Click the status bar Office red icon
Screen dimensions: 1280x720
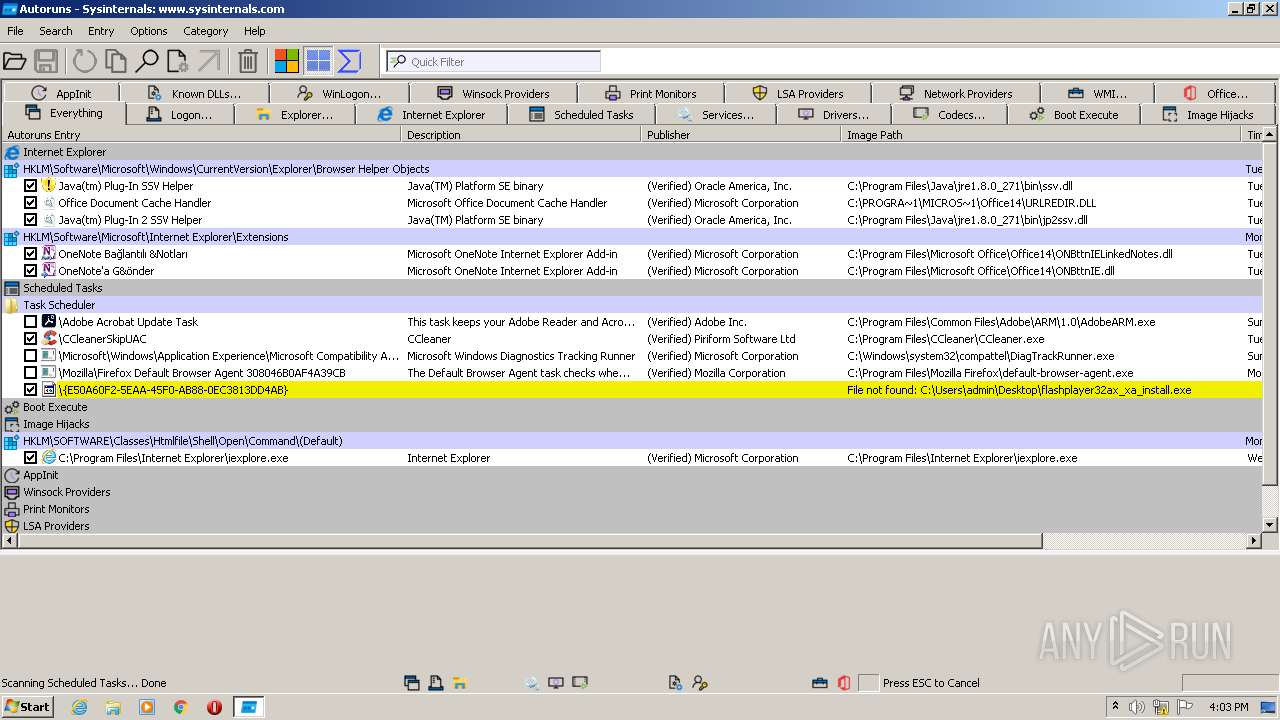click(x=844, y=683)
